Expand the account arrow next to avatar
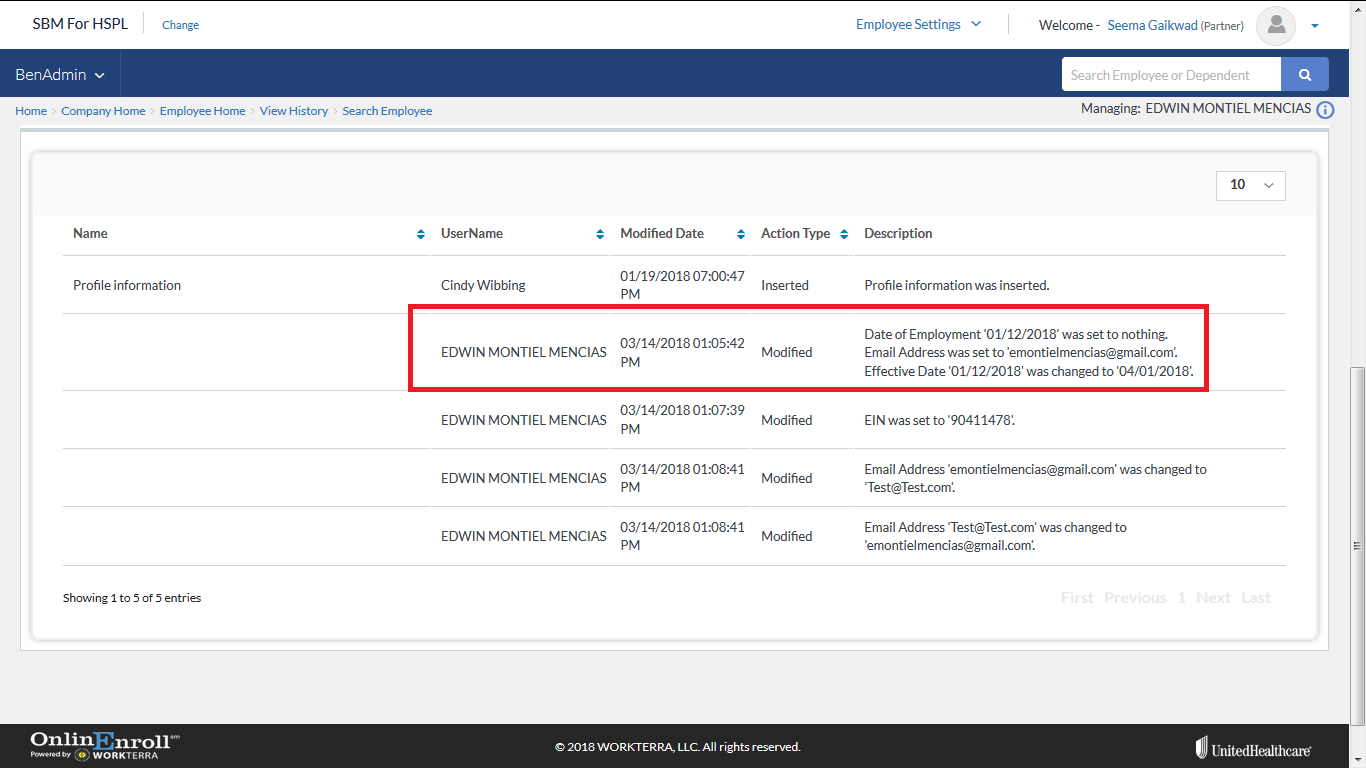 1315,26
